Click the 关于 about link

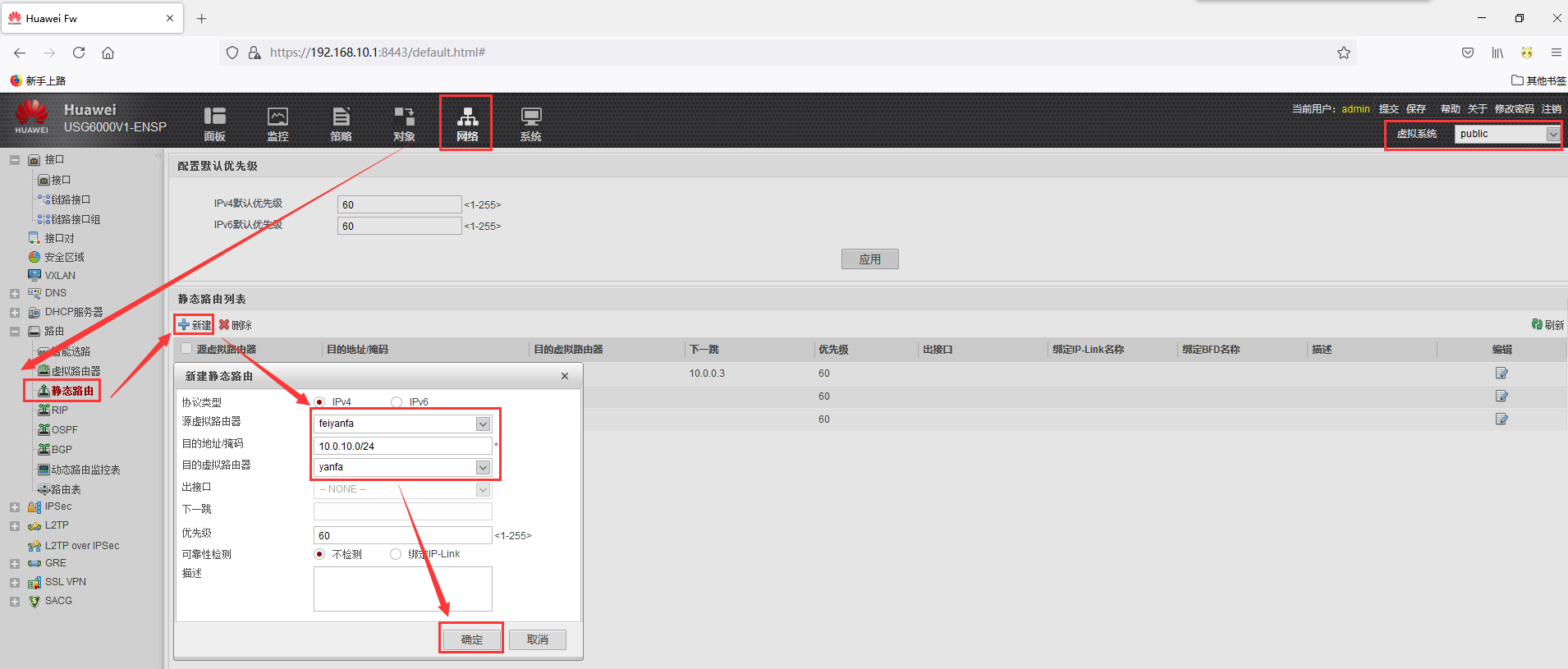point(1478,108)
